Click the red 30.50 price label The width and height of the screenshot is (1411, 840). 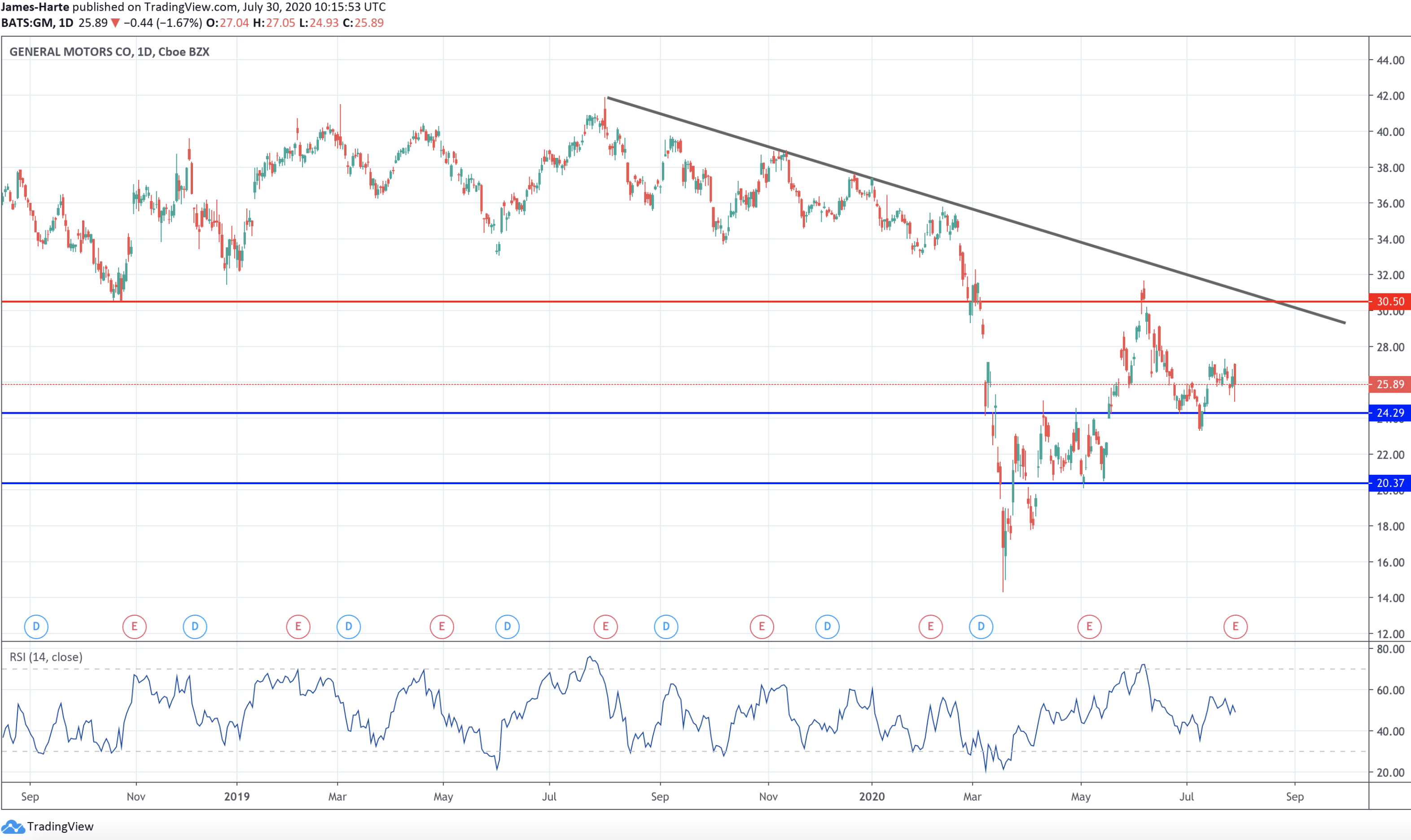tap(1389, 302)
